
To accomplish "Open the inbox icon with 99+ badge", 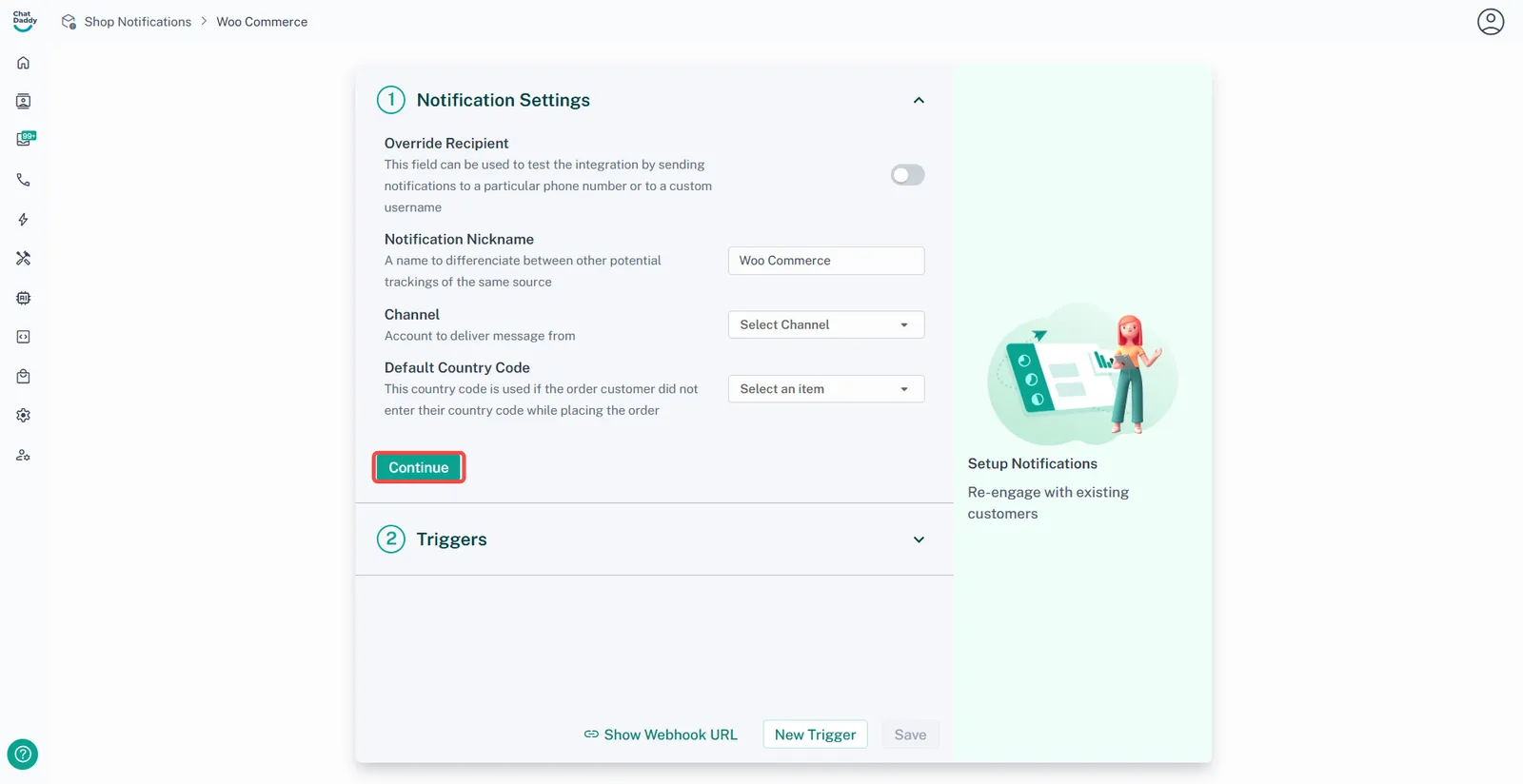I will (25, 140).
